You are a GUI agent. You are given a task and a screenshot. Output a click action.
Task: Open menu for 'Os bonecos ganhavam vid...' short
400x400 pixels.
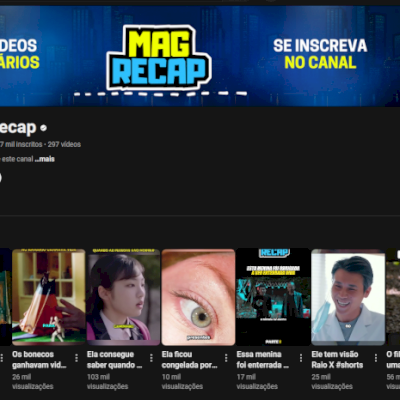[76, 358]
